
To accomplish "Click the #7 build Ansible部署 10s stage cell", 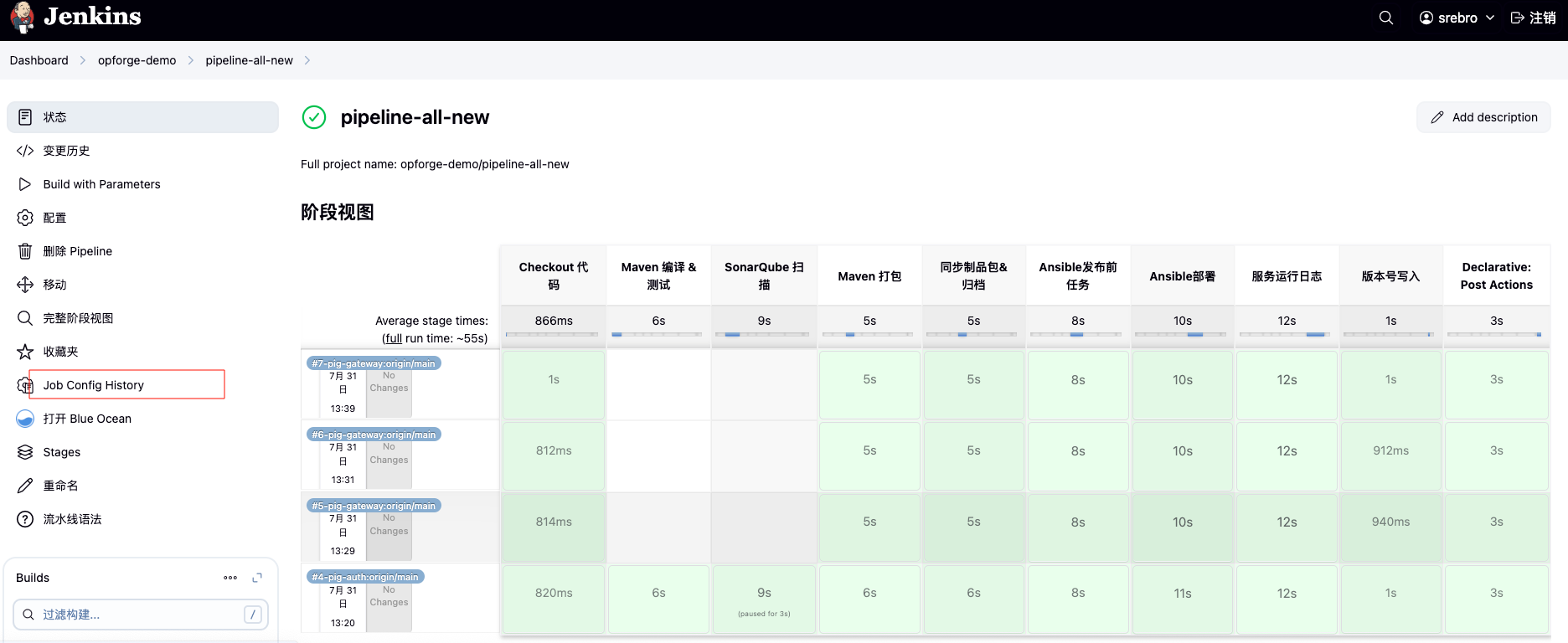I will coord(1182,380).
